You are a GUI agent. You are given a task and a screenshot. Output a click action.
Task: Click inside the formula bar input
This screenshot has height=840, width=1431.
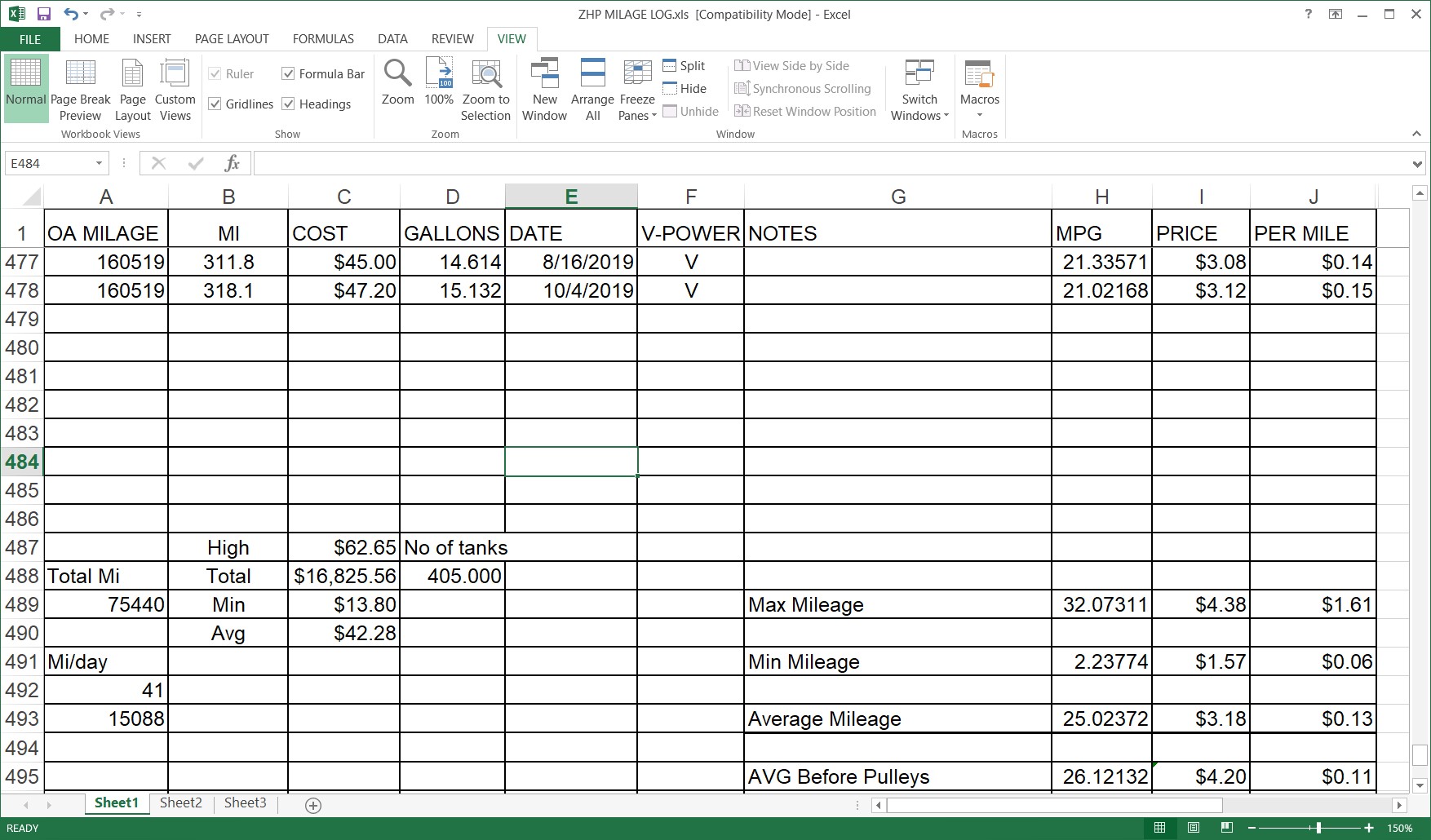[x=831, y=163]
